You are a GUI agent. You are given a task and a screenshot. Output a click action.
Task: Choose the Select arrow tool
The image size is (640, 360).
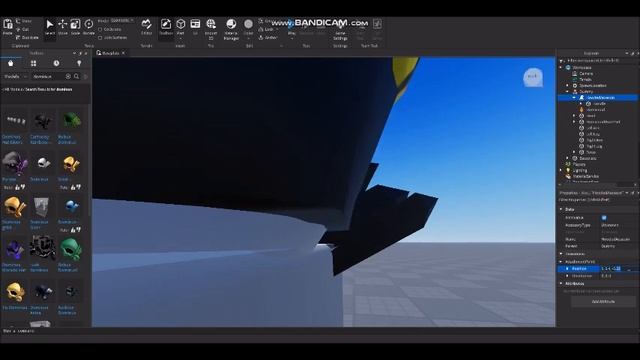50,24
